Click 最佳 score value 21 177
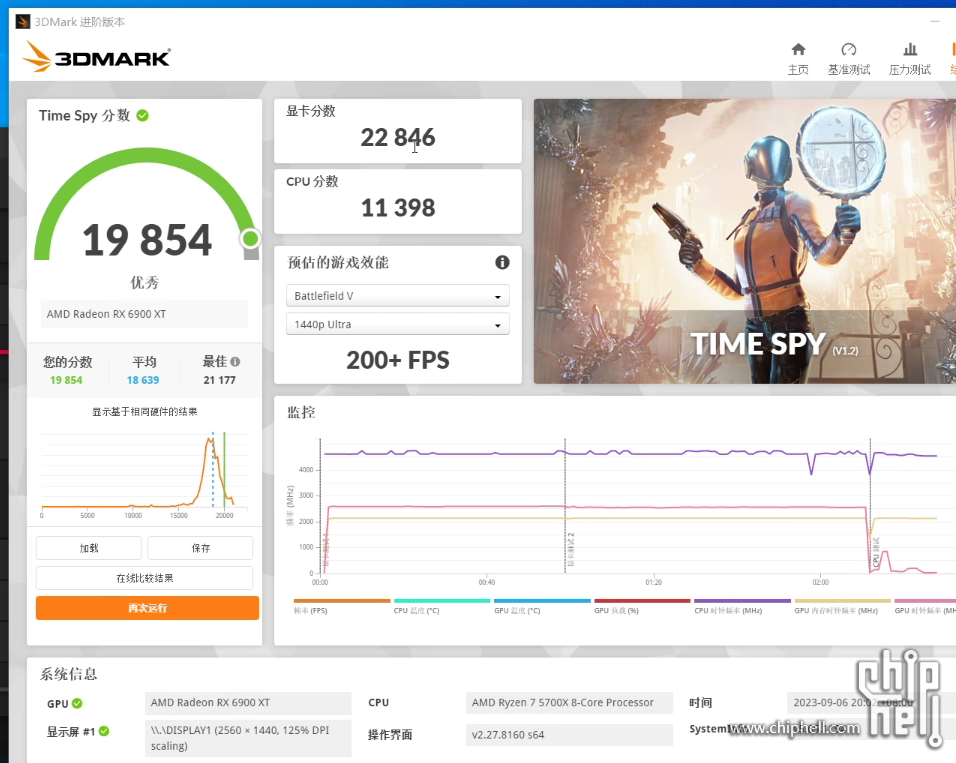 219,380
